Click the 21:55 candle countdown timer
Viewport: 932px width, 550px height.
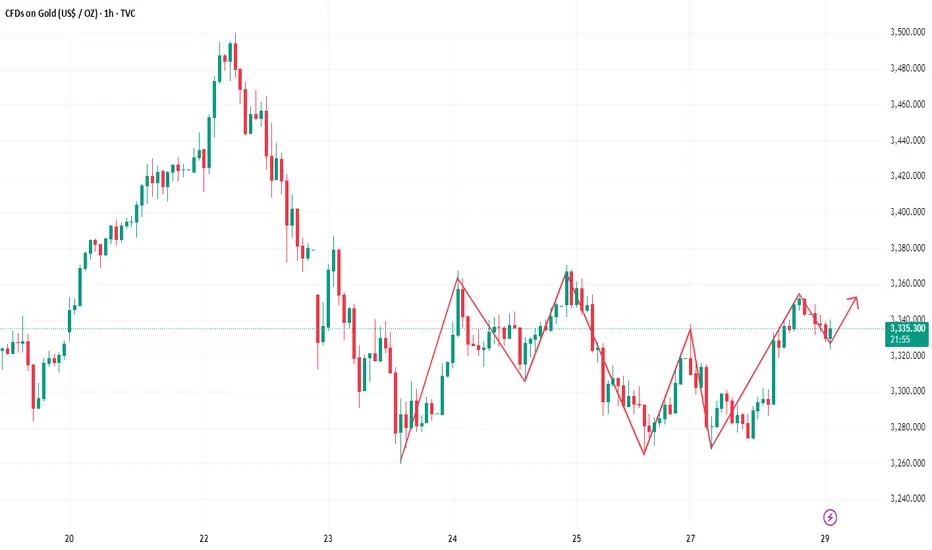(x=900, y=340)
